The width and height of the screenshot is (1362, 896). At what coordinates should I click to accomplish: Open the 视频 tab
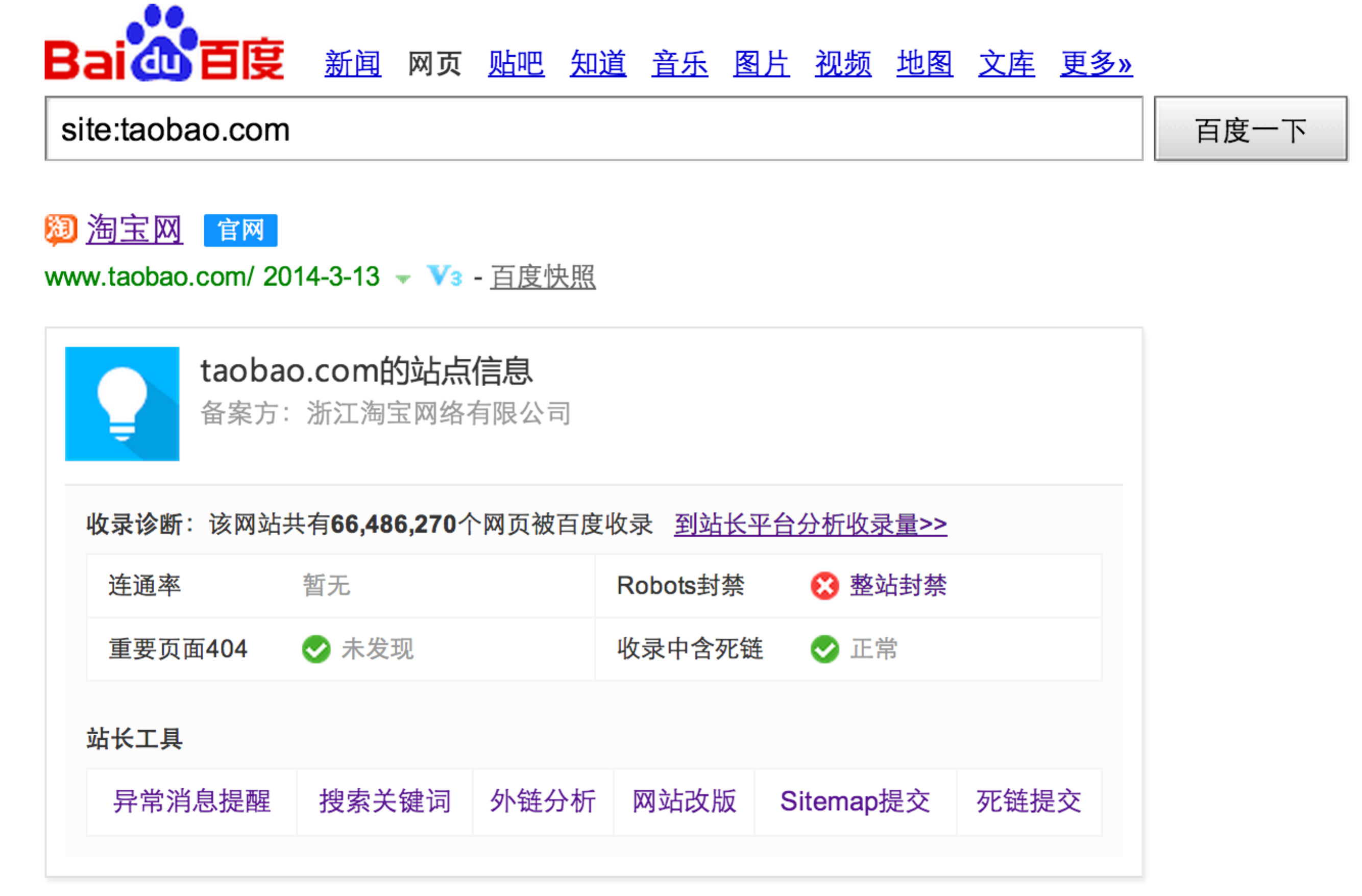(843, 63)
